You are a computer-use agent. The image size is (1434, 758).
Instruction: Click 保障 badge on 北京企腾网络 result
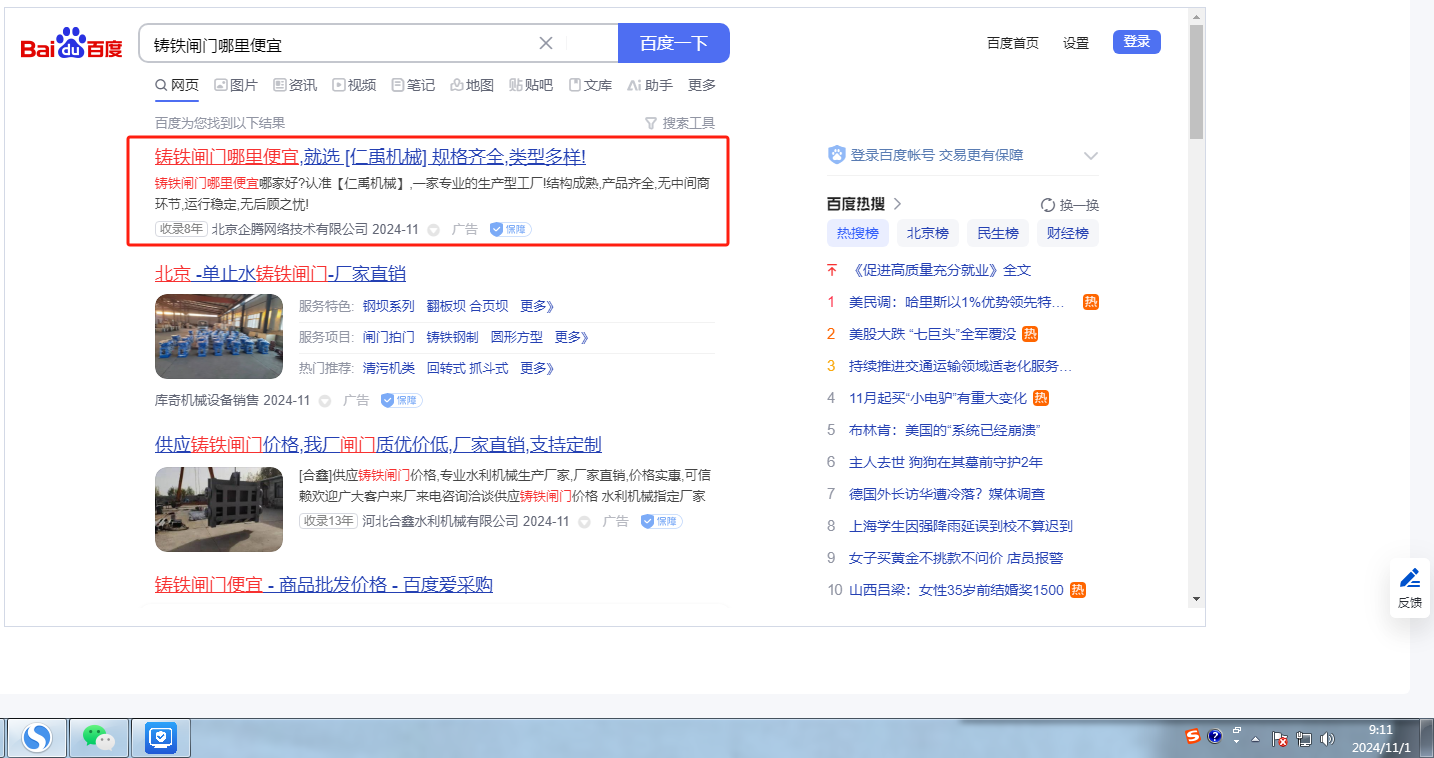click(x=510, y=229)
